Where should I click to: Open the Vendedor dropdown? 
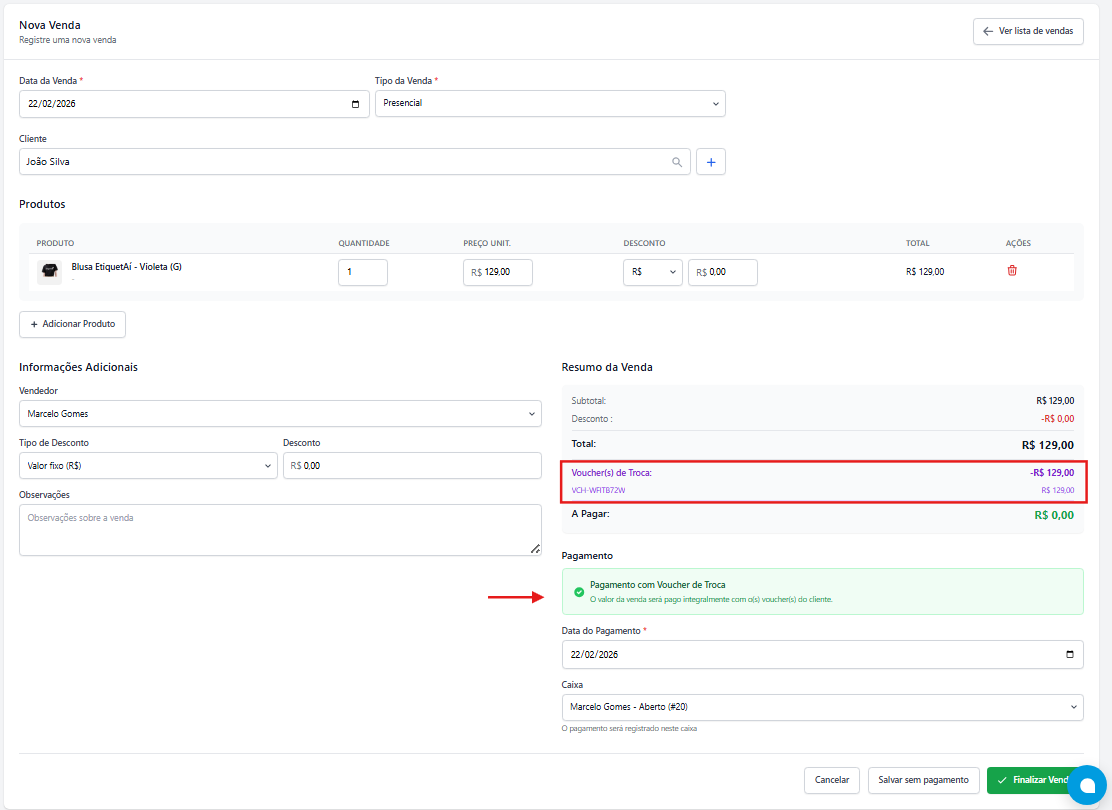tap(280, 413)
